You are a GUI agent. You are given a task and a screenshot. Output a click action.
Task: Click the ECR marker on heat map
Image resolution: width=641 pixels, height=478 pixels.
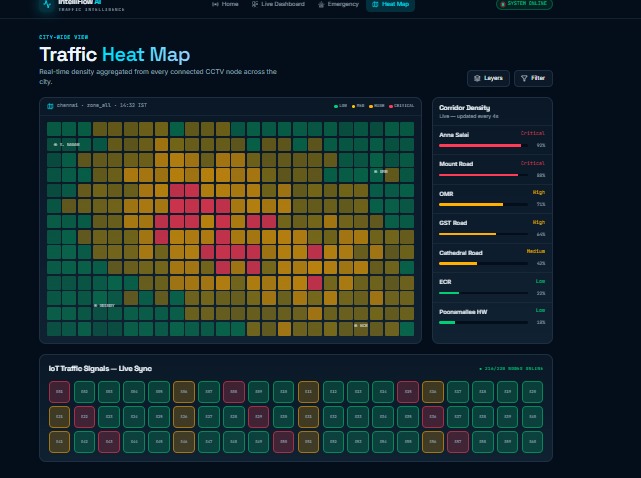pos(361,325)
